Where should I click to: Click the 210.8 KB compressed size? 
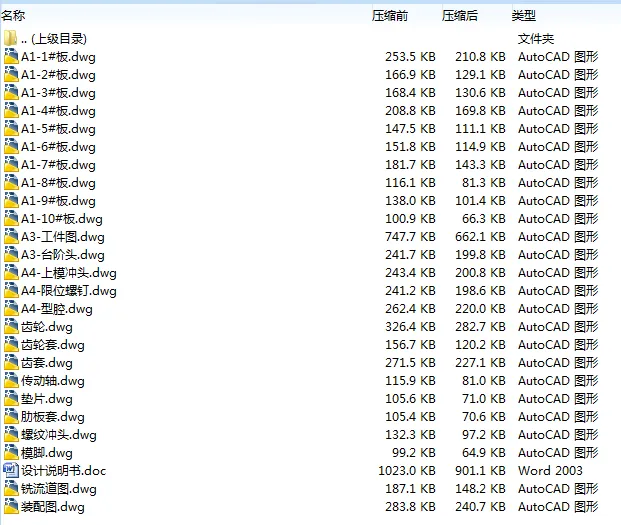click(x=480, y=57)
